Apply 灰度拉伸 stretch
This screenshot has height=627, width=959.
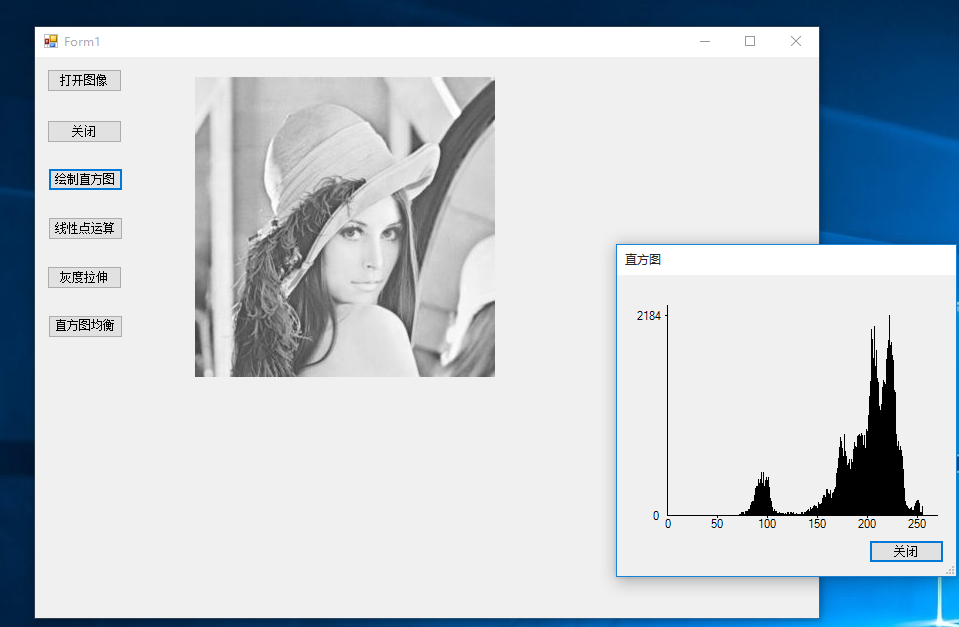point(84,277)
